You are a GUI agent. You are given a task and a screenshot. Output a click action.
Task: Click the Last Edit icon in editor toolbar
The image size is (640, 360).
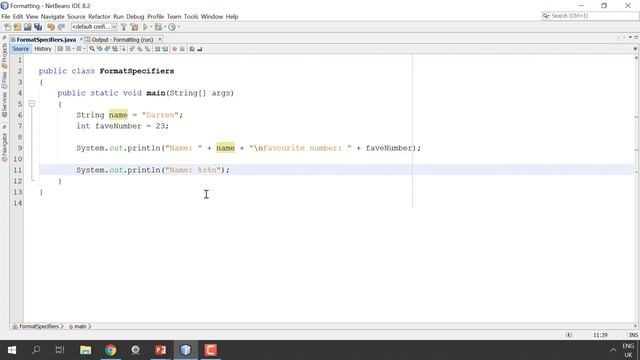tap(60, 49)
